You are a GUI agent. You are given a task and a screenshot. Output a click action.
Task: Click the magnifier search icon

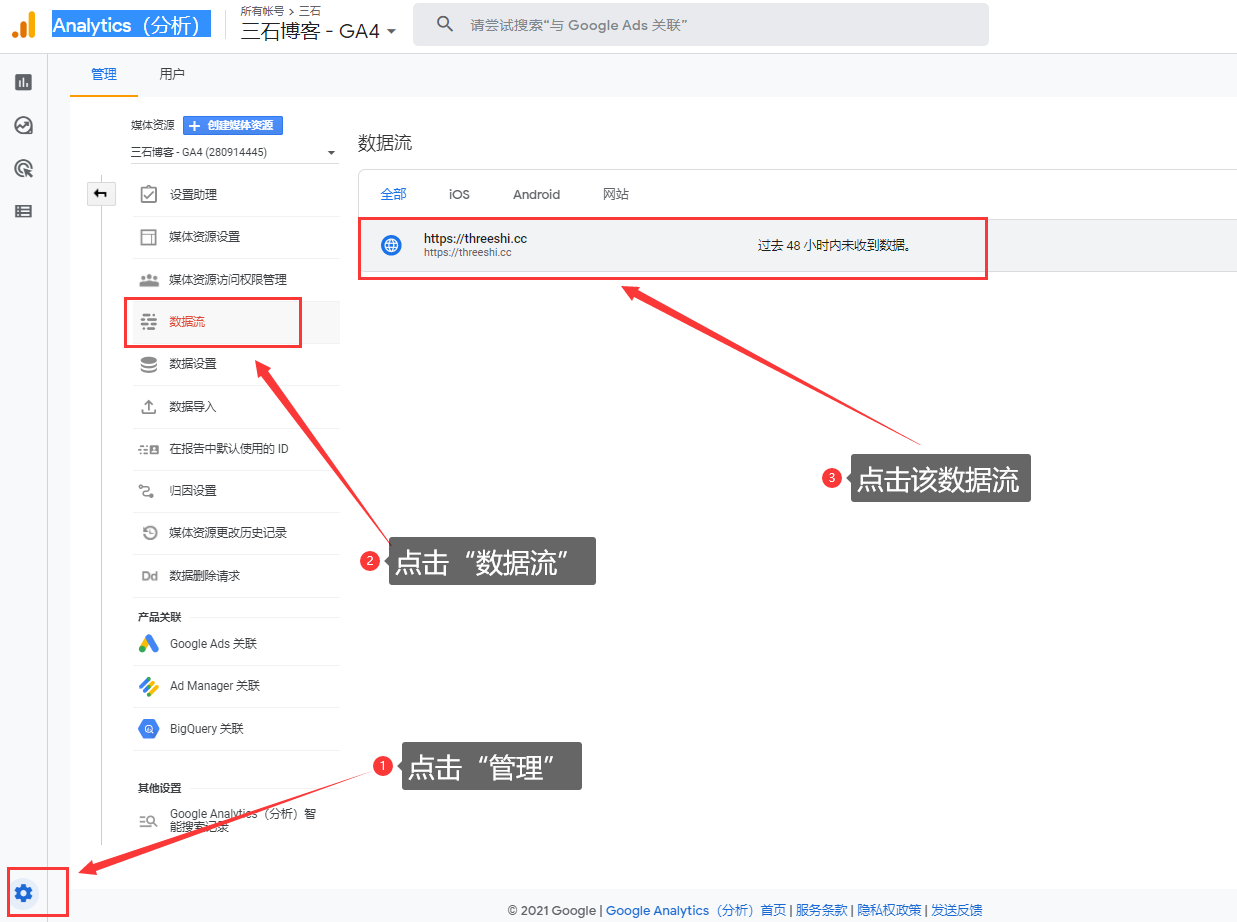click(446, 24)
